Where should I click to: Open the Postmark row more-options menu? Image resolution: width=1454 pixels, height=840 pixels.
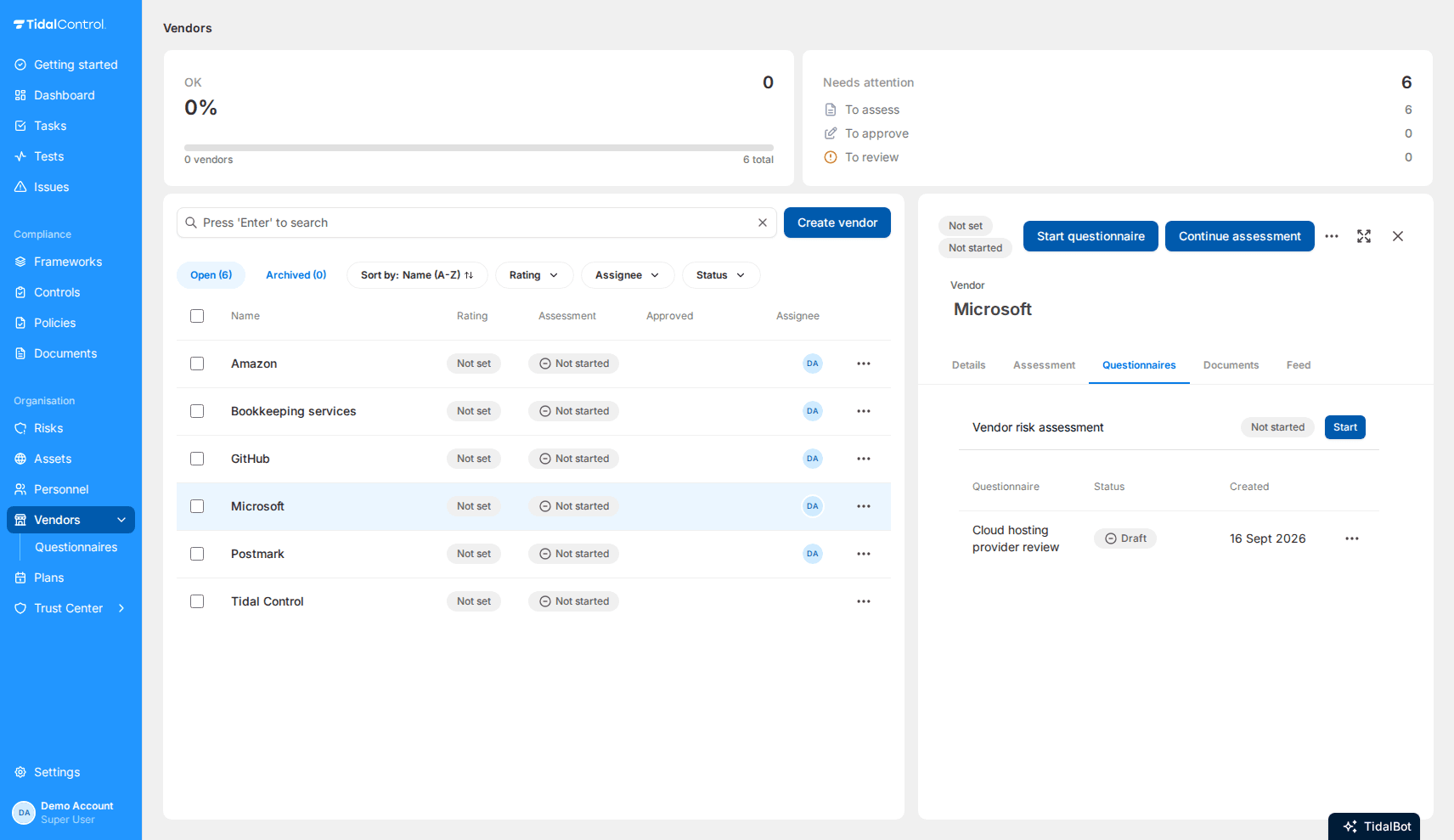pyautogui.click(x=864, y=554)
